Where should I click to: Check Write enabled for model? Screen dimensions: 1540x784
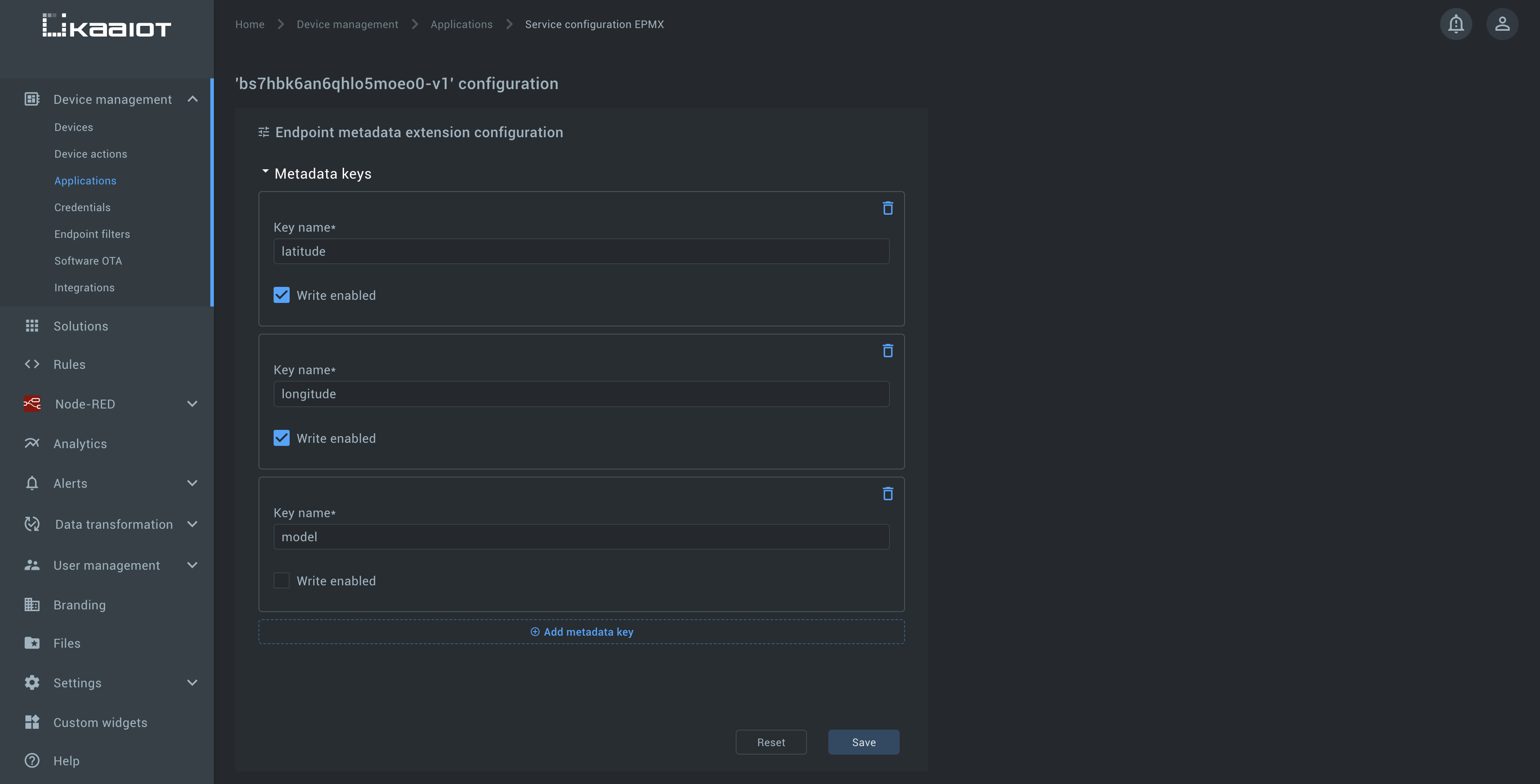coord(282,580)
